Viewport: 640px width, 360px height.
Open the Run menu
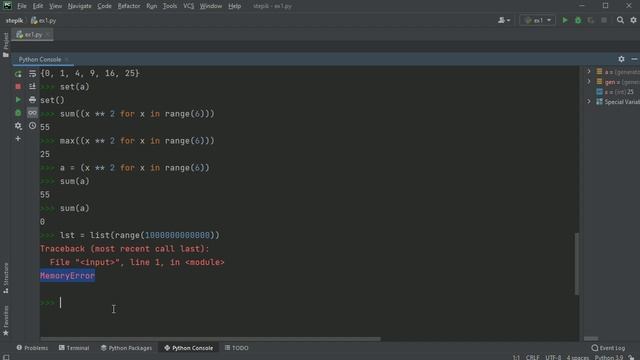tap(151, 6)
